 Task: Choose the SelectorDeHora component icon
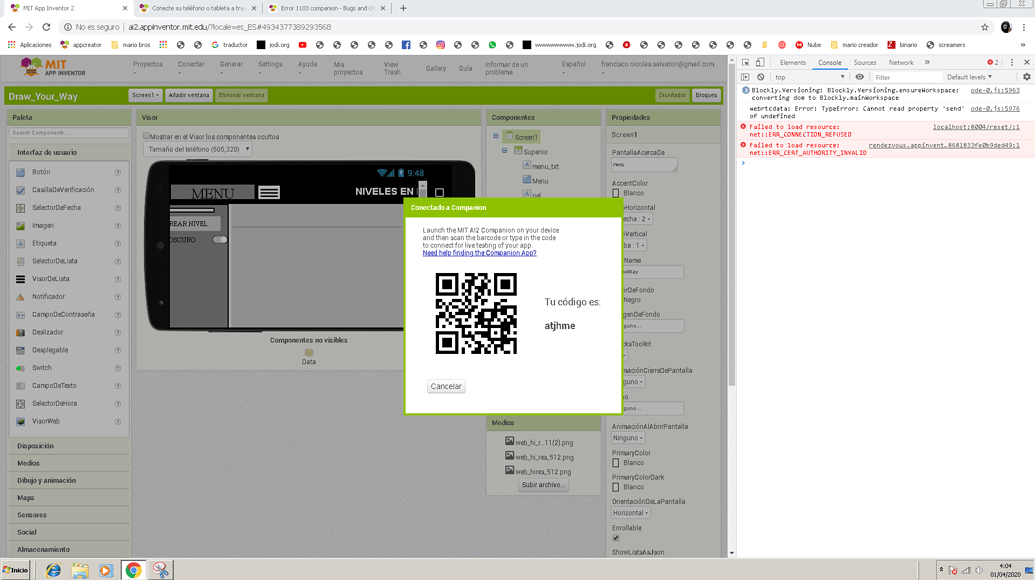pos(20,404)
